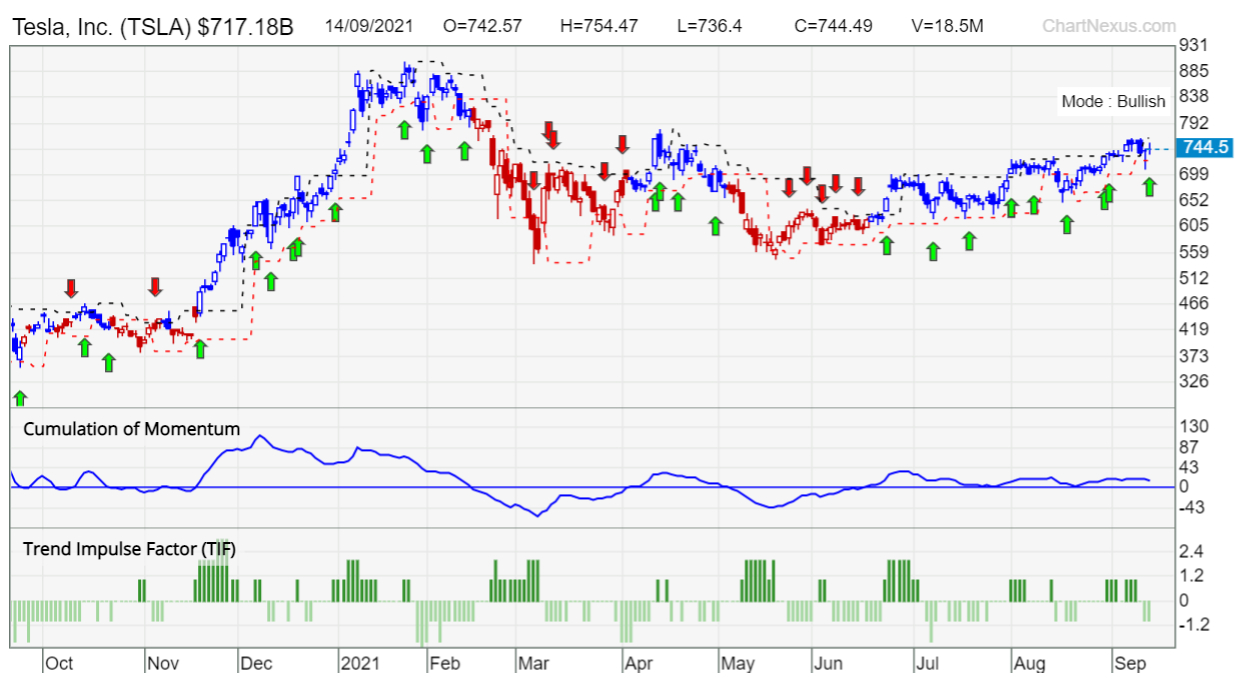
Task: Click the Feb label on time axis
Action: point(443,663)
